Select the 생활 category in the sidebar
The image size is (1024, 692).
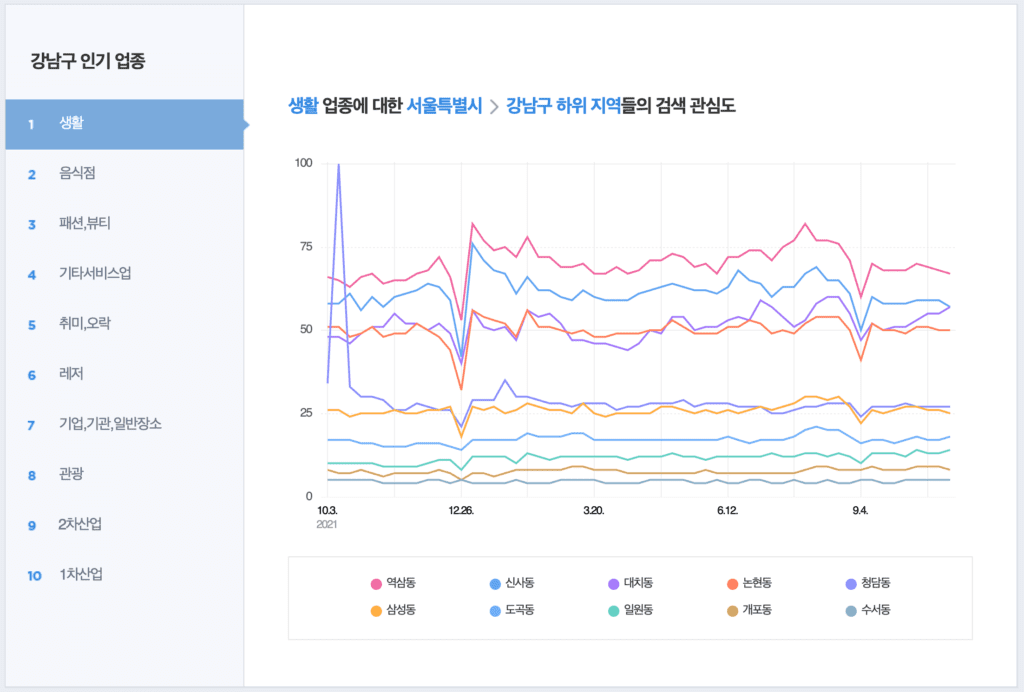124,124
